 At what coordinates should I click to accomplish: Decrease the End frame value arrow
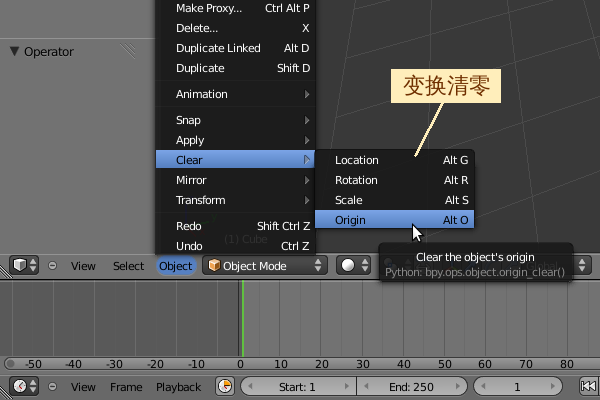[x=366, y=387]
